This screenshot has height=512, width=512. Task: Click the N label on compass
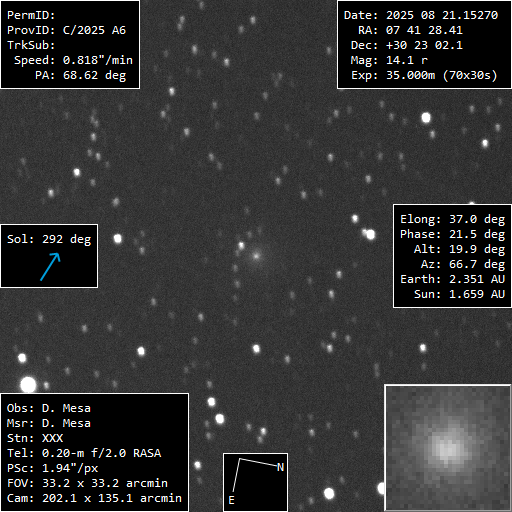280,467
